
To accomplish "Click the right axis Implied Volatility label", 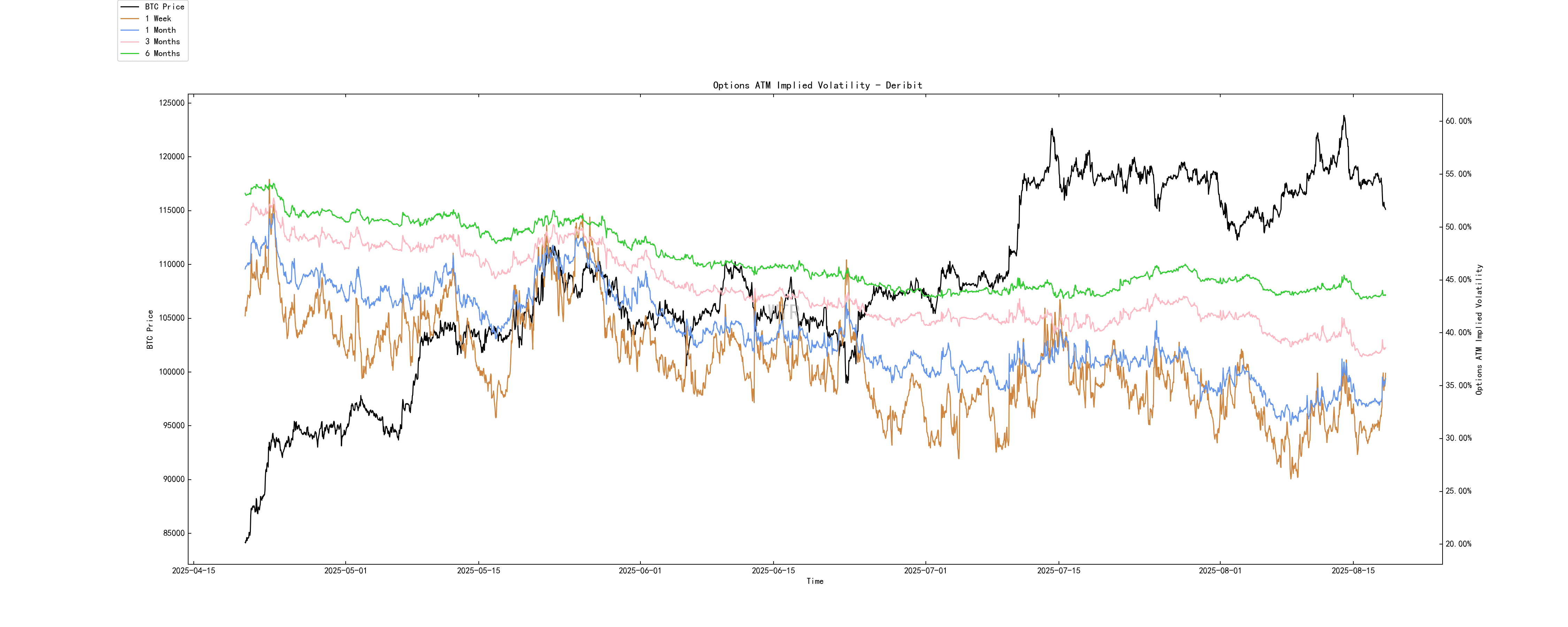I will [x=1478, y=329].
